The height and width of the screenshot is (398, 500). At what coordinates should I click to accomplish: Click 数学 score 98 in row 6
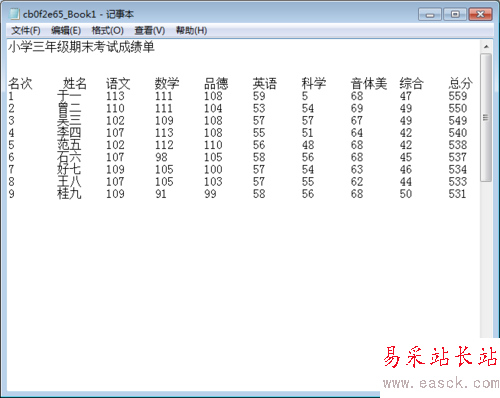[x=161, y=157]
